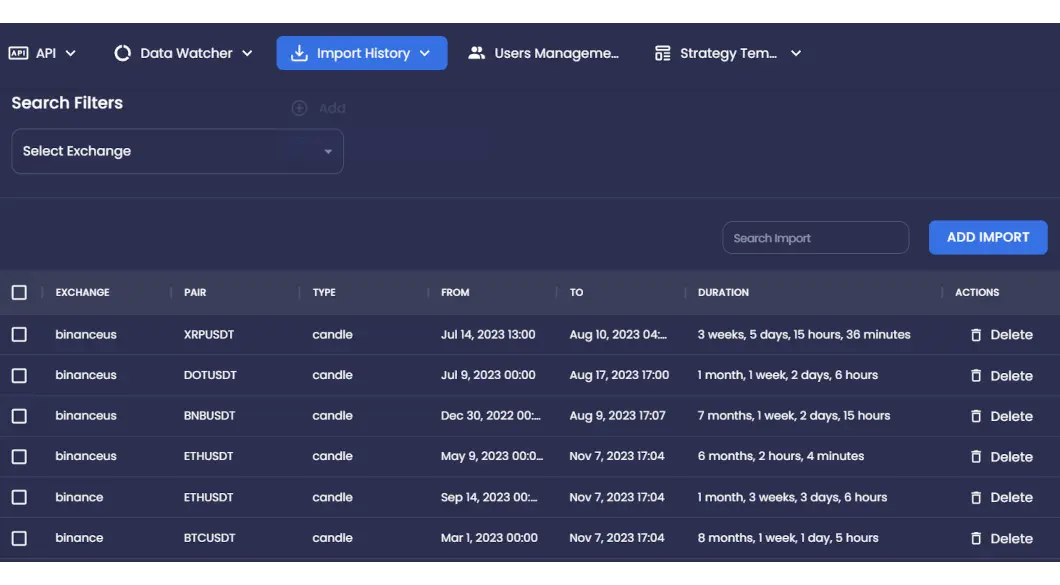Click the Users Management people icon
The width and height of the screenshot is (1060, 585).
click(x=477, y=53)
